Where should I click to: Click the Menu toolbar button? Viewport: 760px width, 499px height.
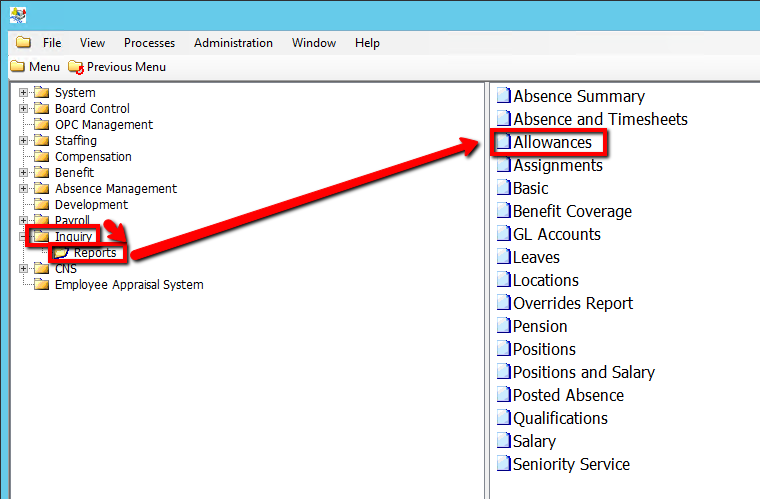35,67
